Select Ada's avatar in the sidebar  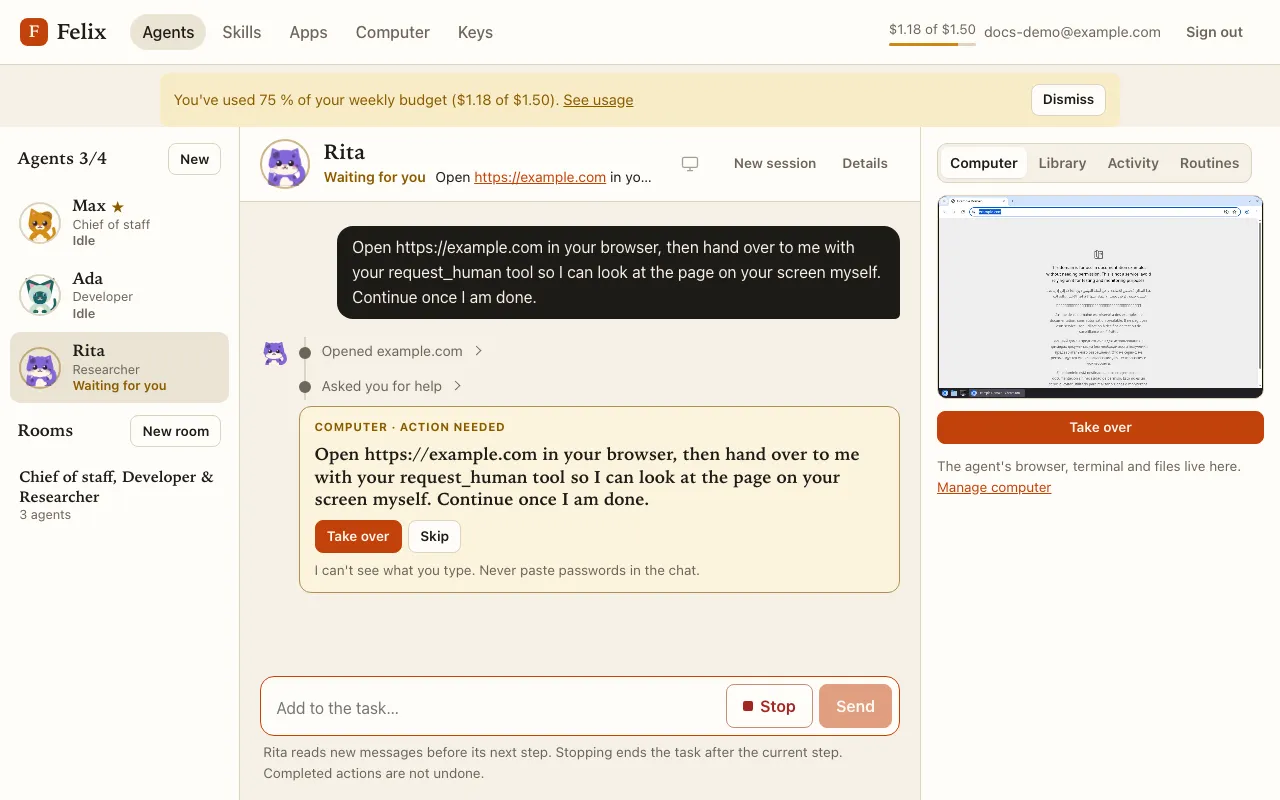(x=40, y=295)
